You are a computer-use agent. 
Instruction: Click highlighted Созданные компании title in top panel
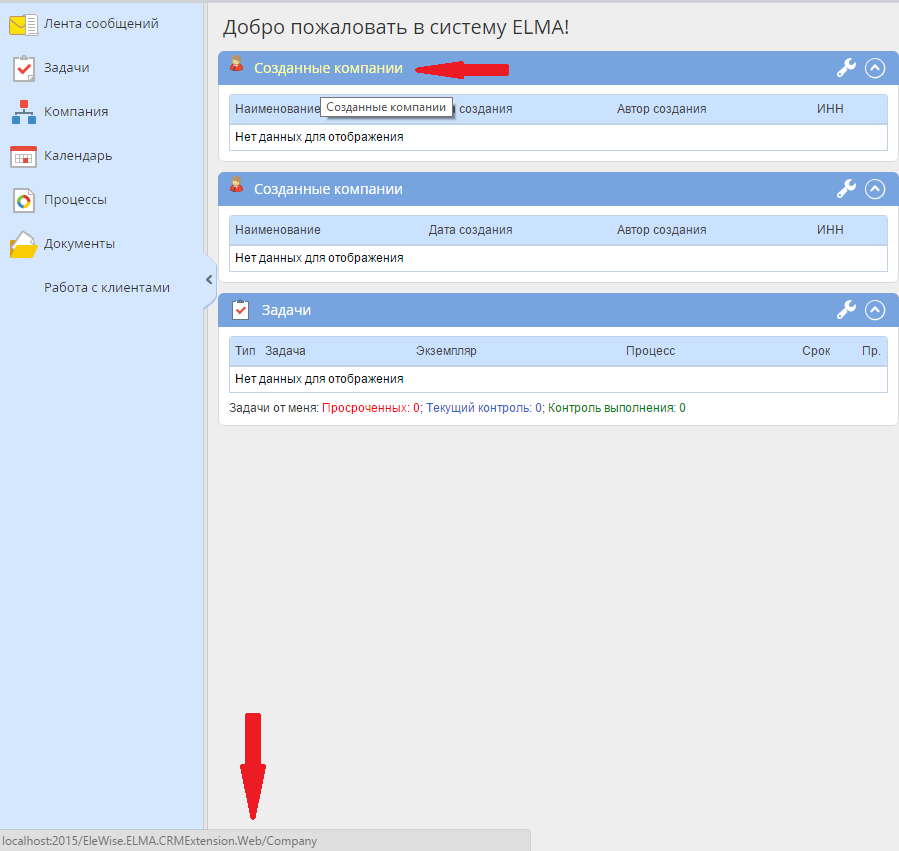(x=328, y=68)
